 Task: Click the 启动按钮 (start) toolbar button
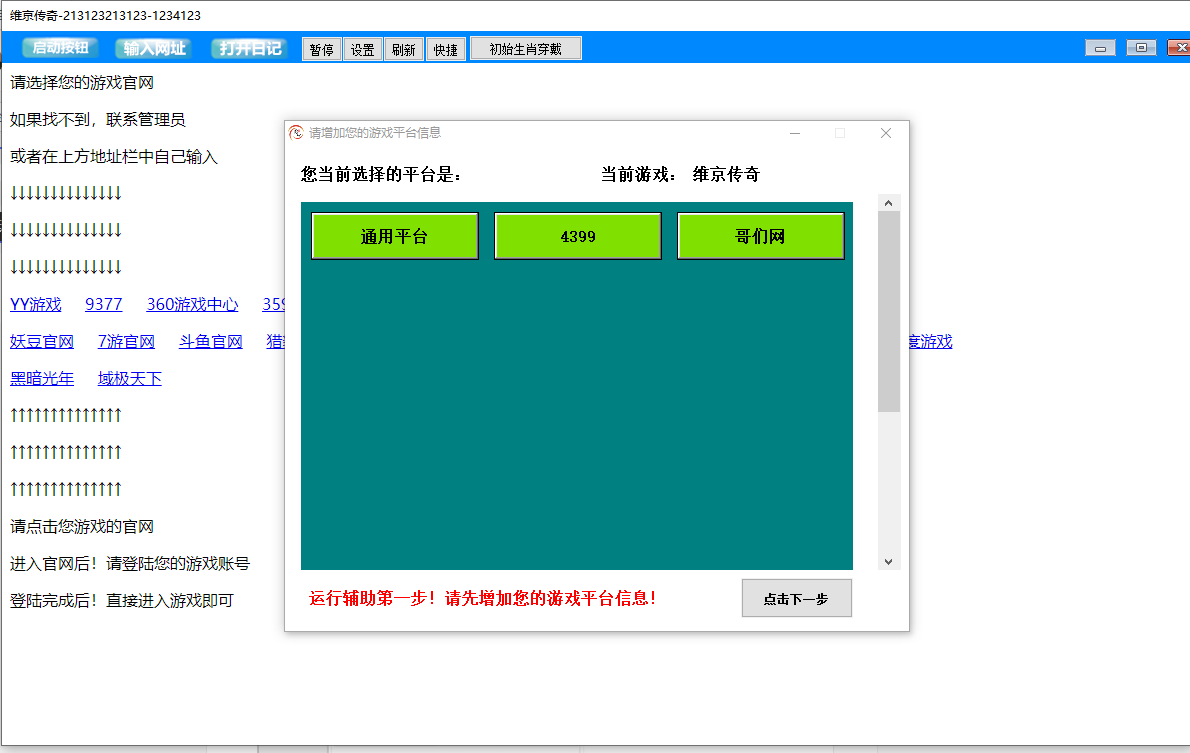click(x=59, y=47)
